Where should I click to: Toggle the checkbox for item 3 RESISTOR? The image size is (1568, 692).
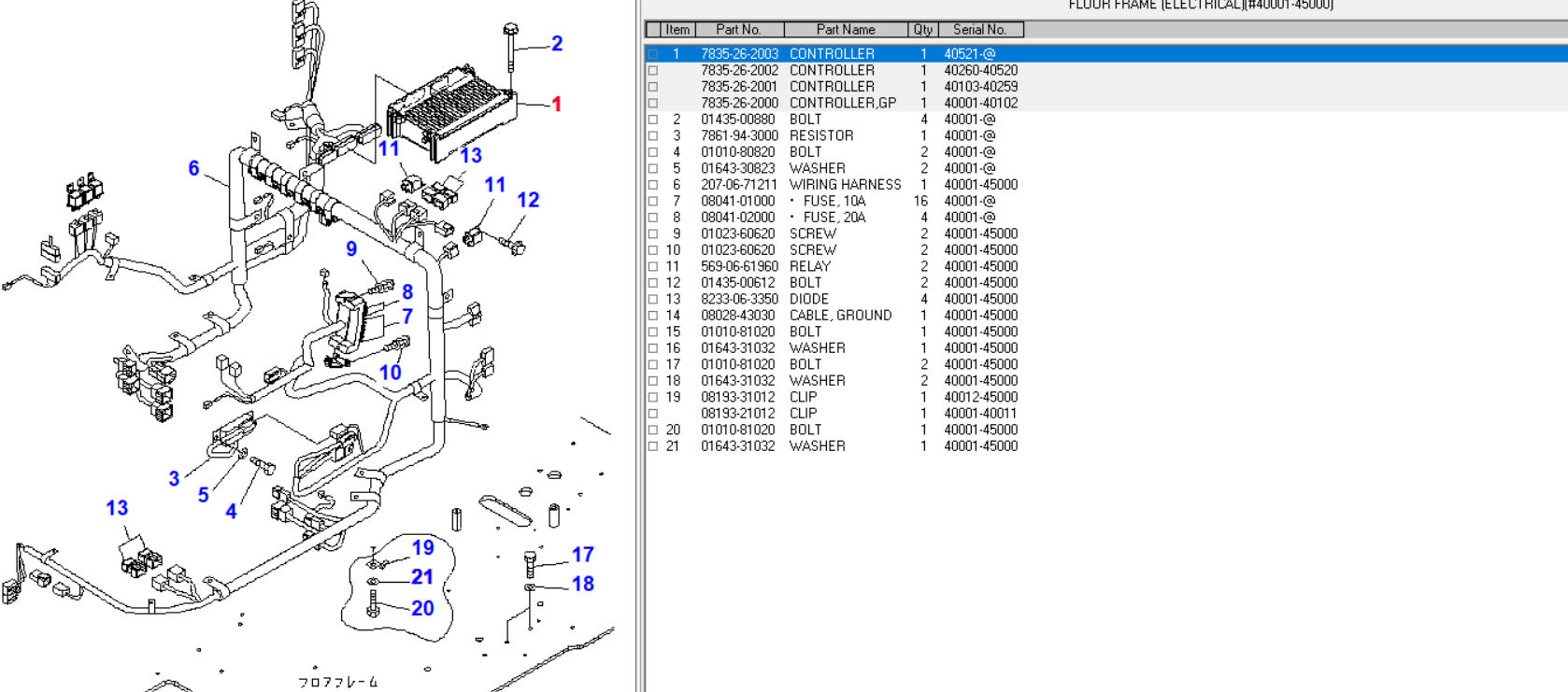[653, 136]
